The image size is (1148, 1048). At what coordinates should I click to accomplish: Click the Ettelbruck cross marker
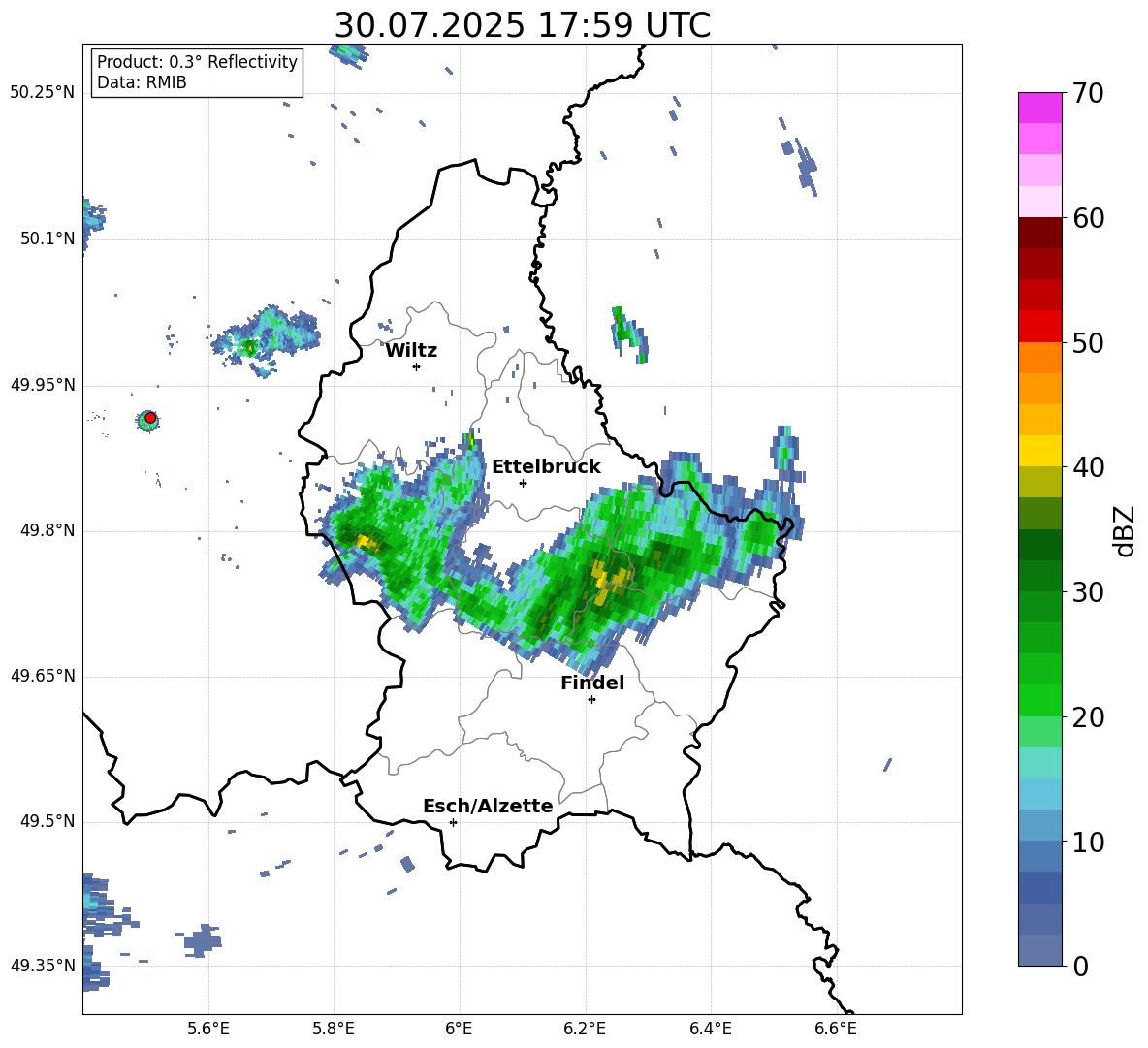coord(523,483)
